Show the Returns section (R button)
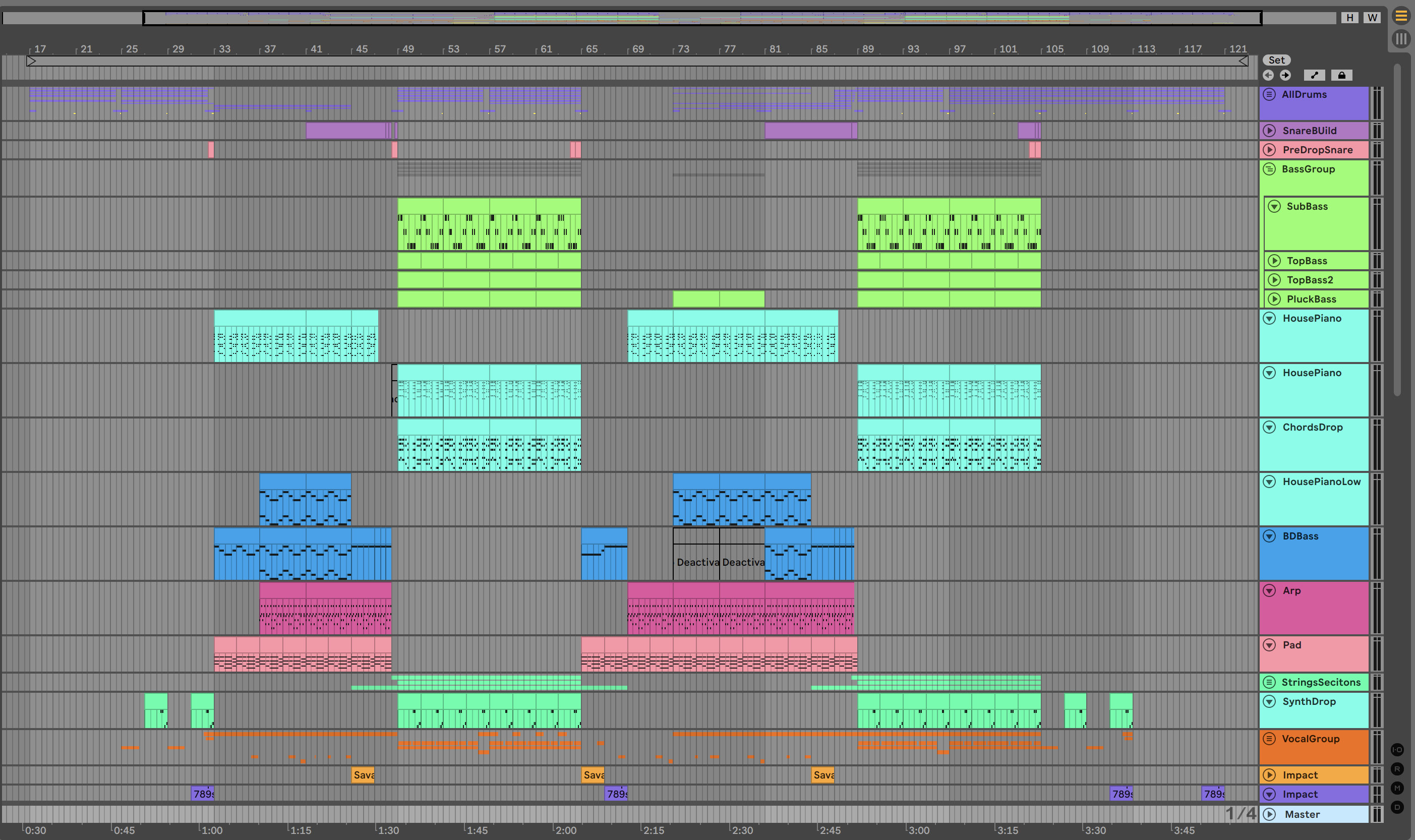The width and height of the screenshot is (1415, 840). coord(1397,769)
